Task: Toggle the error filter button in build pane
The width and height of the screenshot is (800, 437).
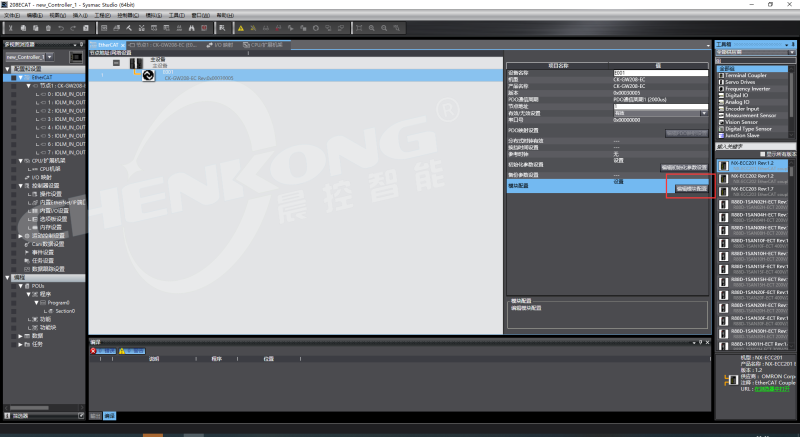Action: [104, 351]
